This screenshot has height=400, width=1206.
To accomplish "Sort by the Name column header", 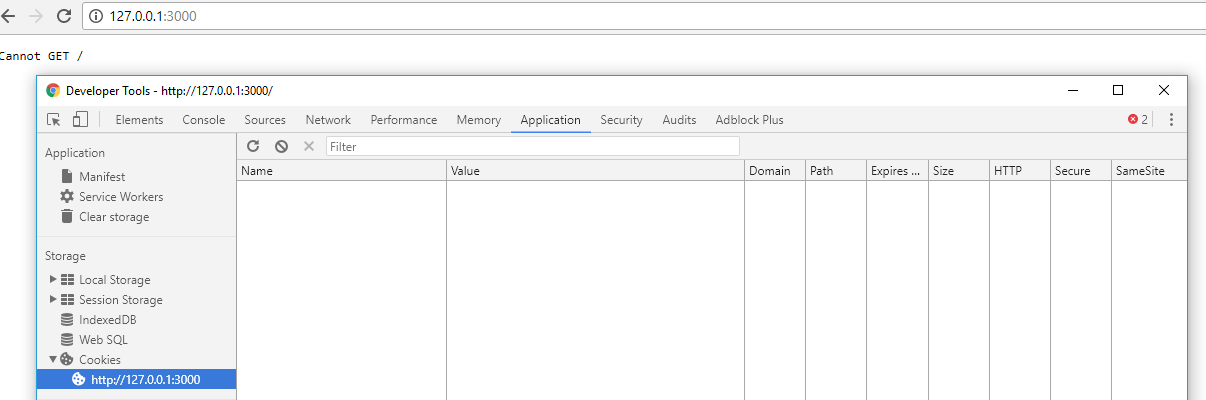I will click(341, 171).
